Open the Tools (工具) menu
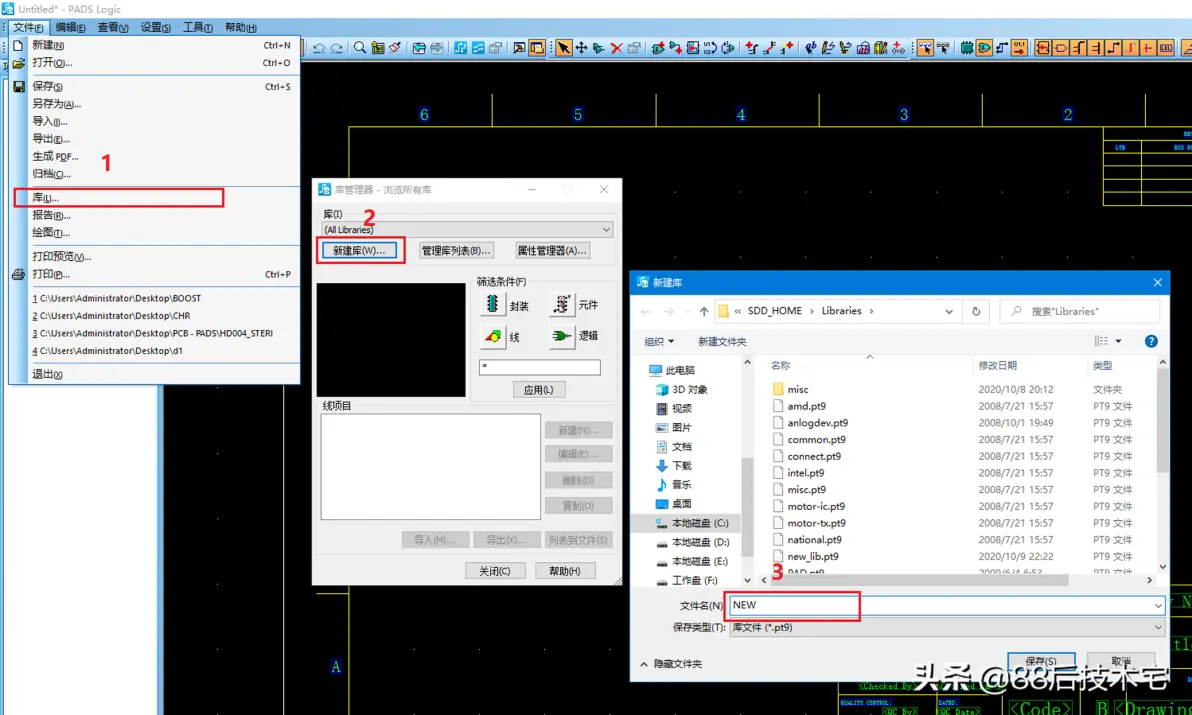 click(x=198, y=27)
